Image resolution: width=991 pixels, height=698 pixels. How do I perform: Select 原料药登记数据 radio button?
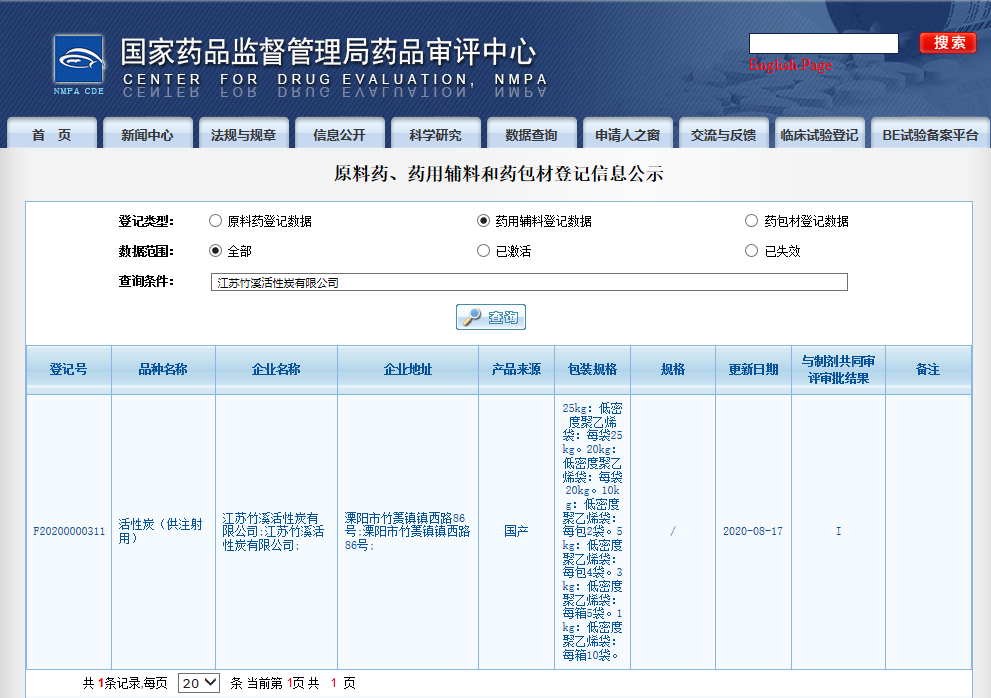(215, 221)
